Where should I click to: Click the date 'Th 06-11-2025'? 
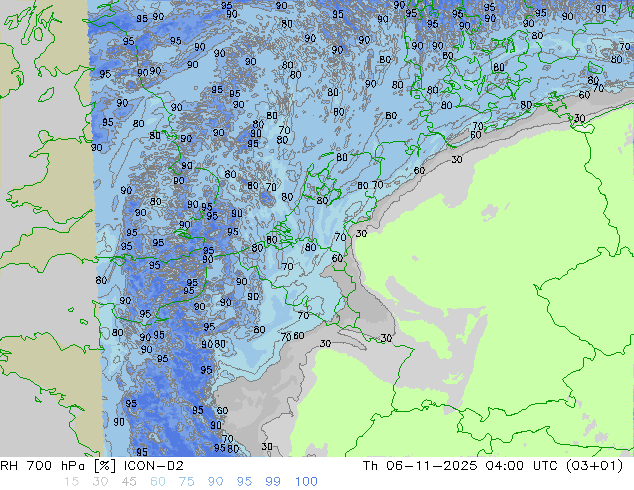coord(420,466)
